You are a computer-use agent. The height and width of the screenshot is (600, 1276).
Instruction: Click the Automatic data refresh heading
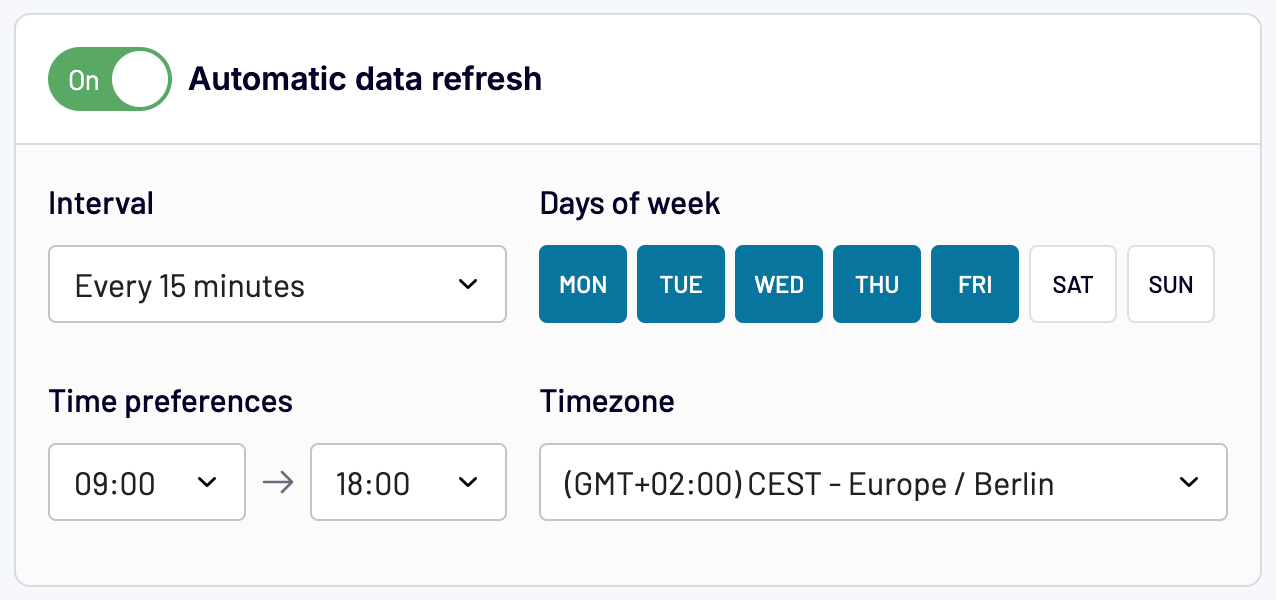[x=365, y=79]
